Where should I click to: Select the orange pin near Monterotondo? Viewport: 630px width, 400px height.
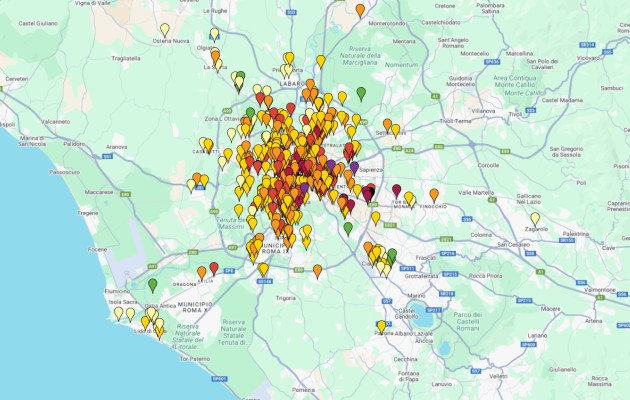coord(360,10)
